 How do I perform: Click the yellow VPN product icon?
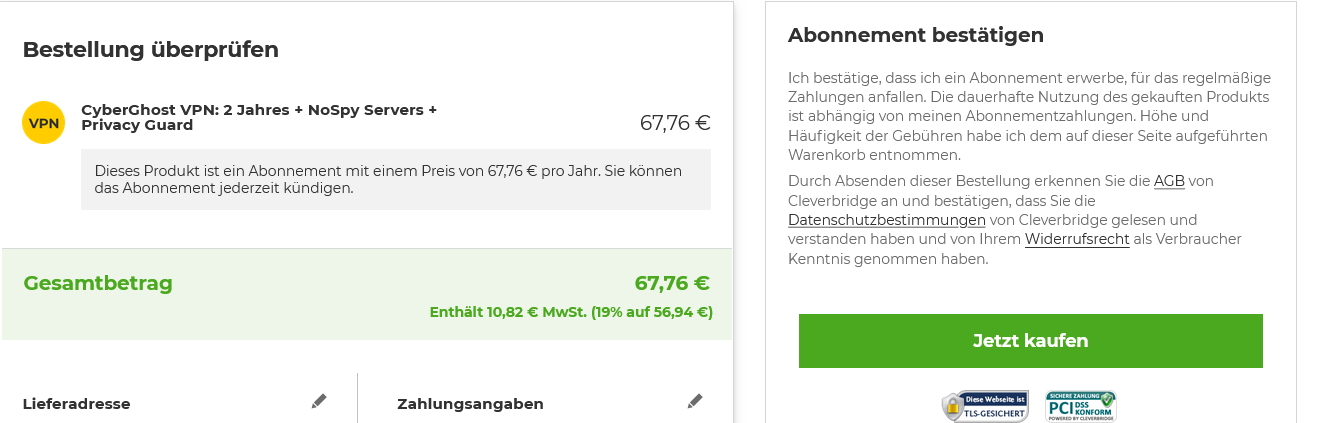click(43, 123)
